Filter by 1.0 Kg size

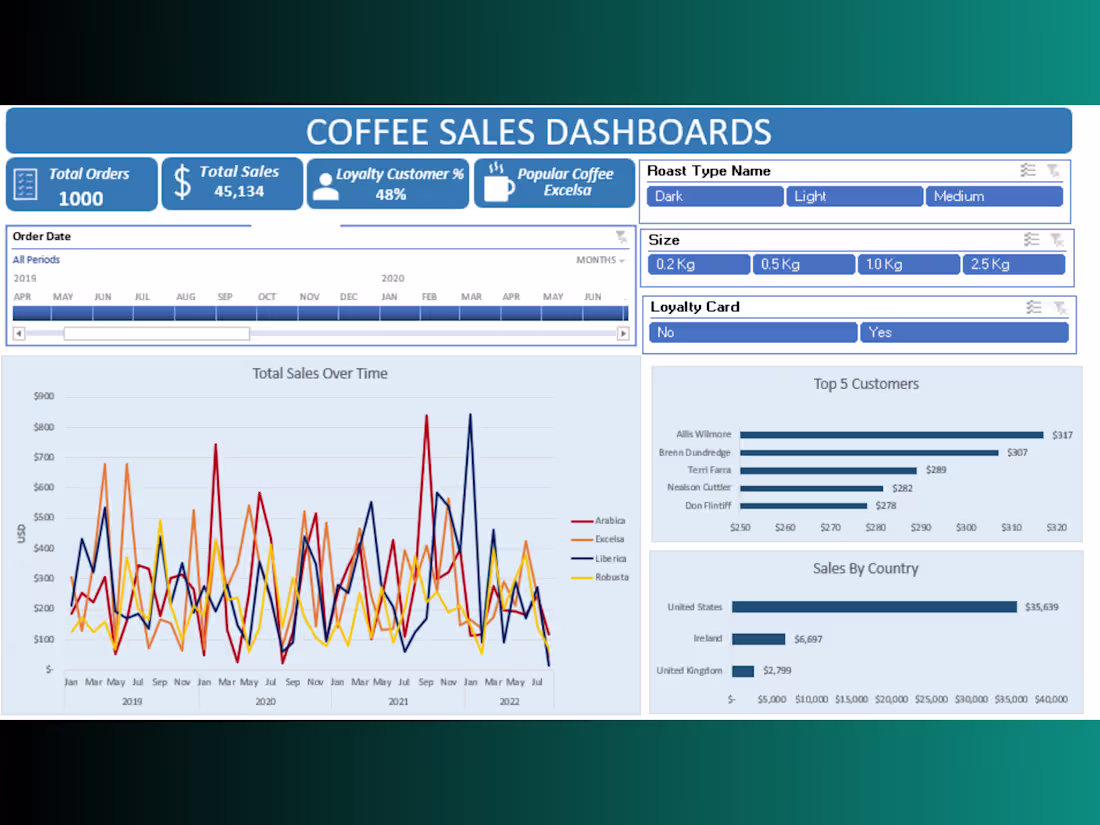pyautogui.click(x=908, y=264)
